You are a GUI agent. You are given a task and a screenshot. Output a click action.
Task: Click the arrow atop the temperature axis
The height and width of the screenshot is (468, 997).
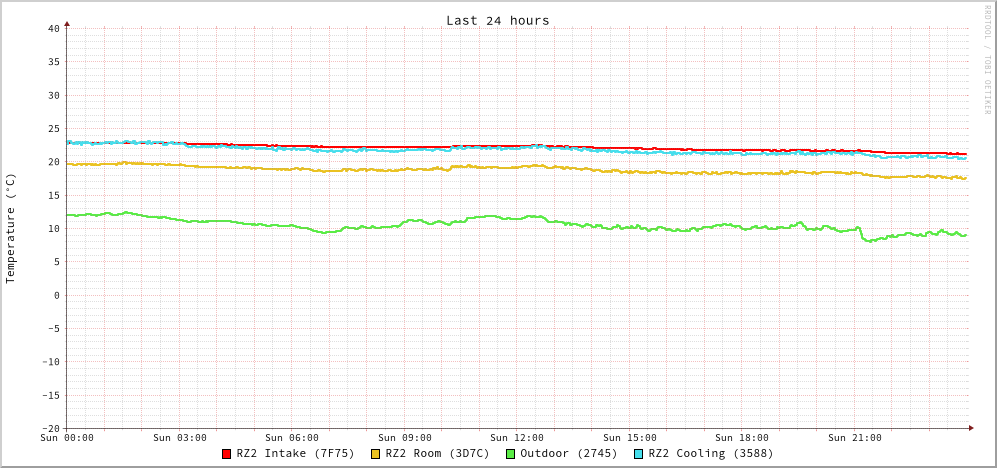click(x=67, y=23)
